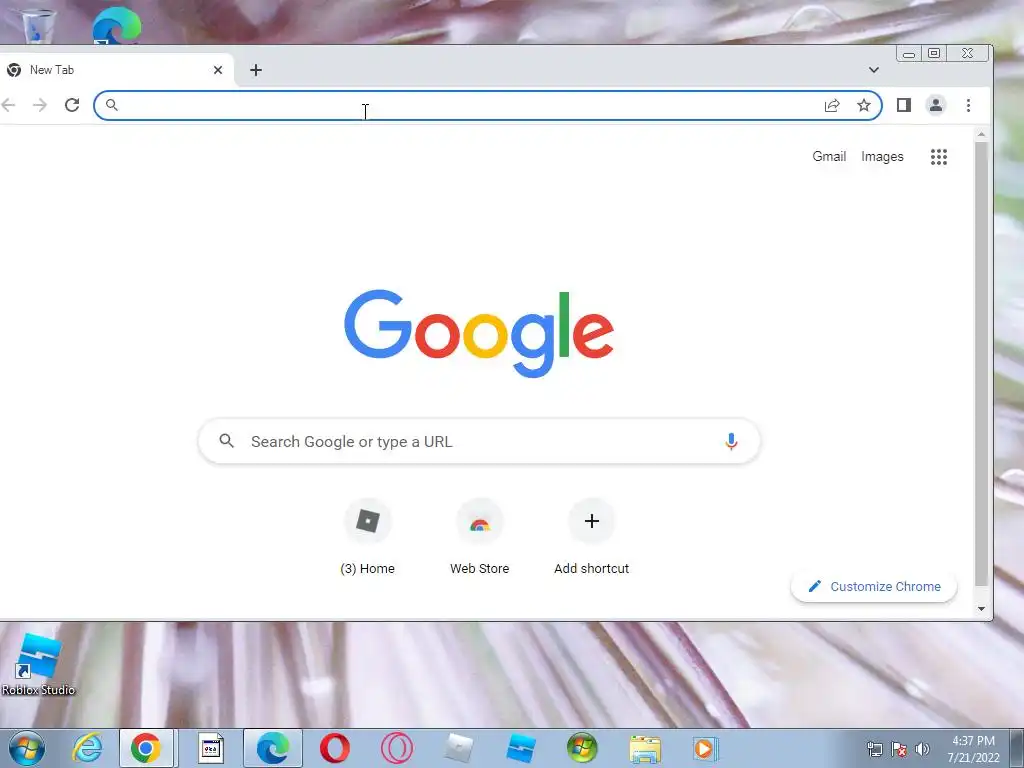1024x768 pixels.
Task: Add a new shortcut tile
Action: pyautogui.click(x=592, y=537)
